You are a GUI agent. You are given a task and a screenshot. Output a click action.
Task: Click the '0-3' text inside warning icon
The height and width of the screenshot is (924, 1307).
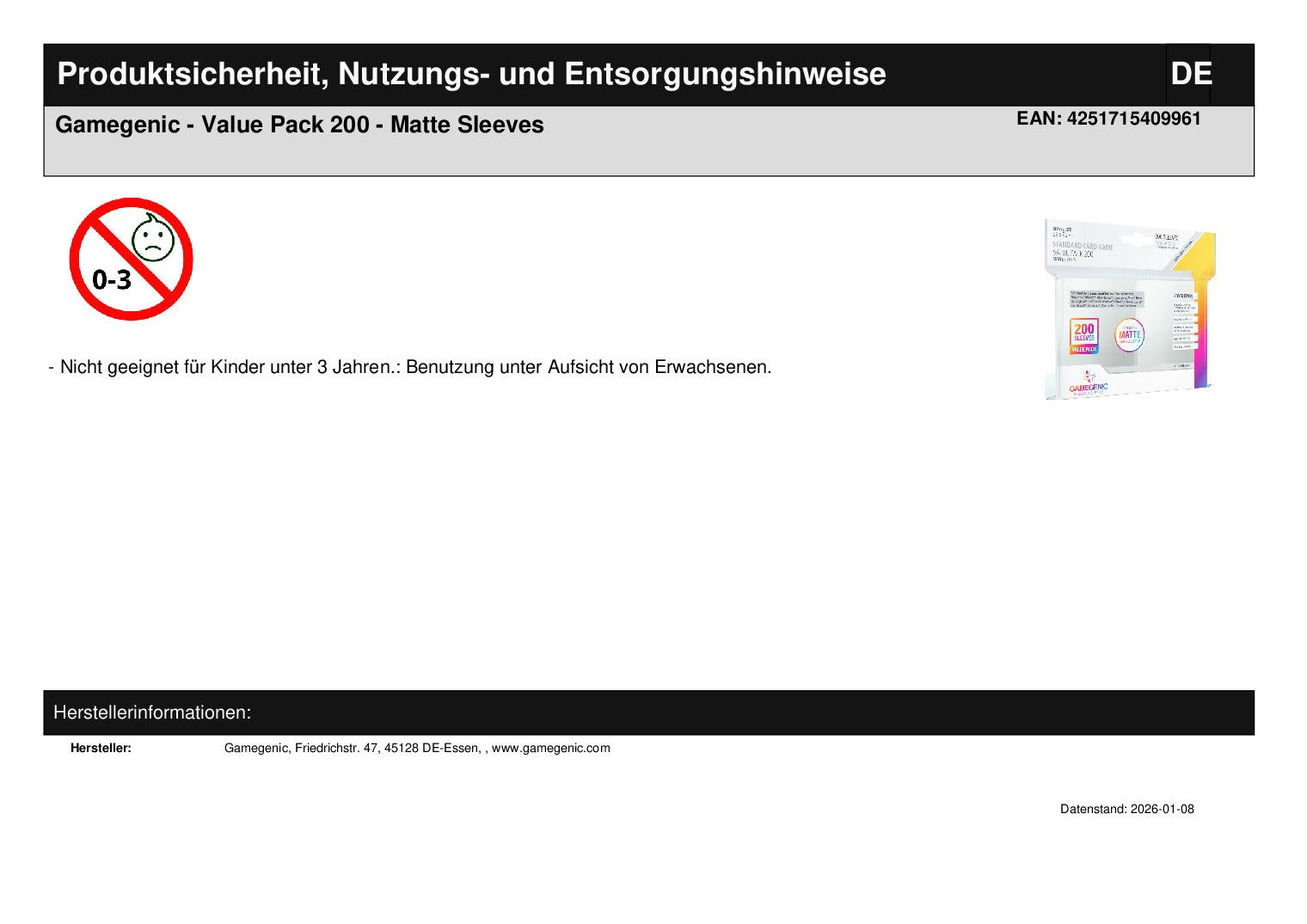(x=112, y=279)
